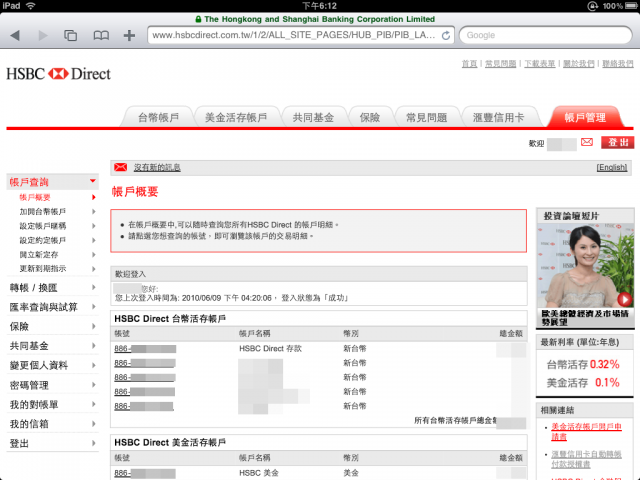Viewport: 640px width, 480px height.
Task: Expand the 變更個人資料 sidebar menu
Action: point(53,365)
